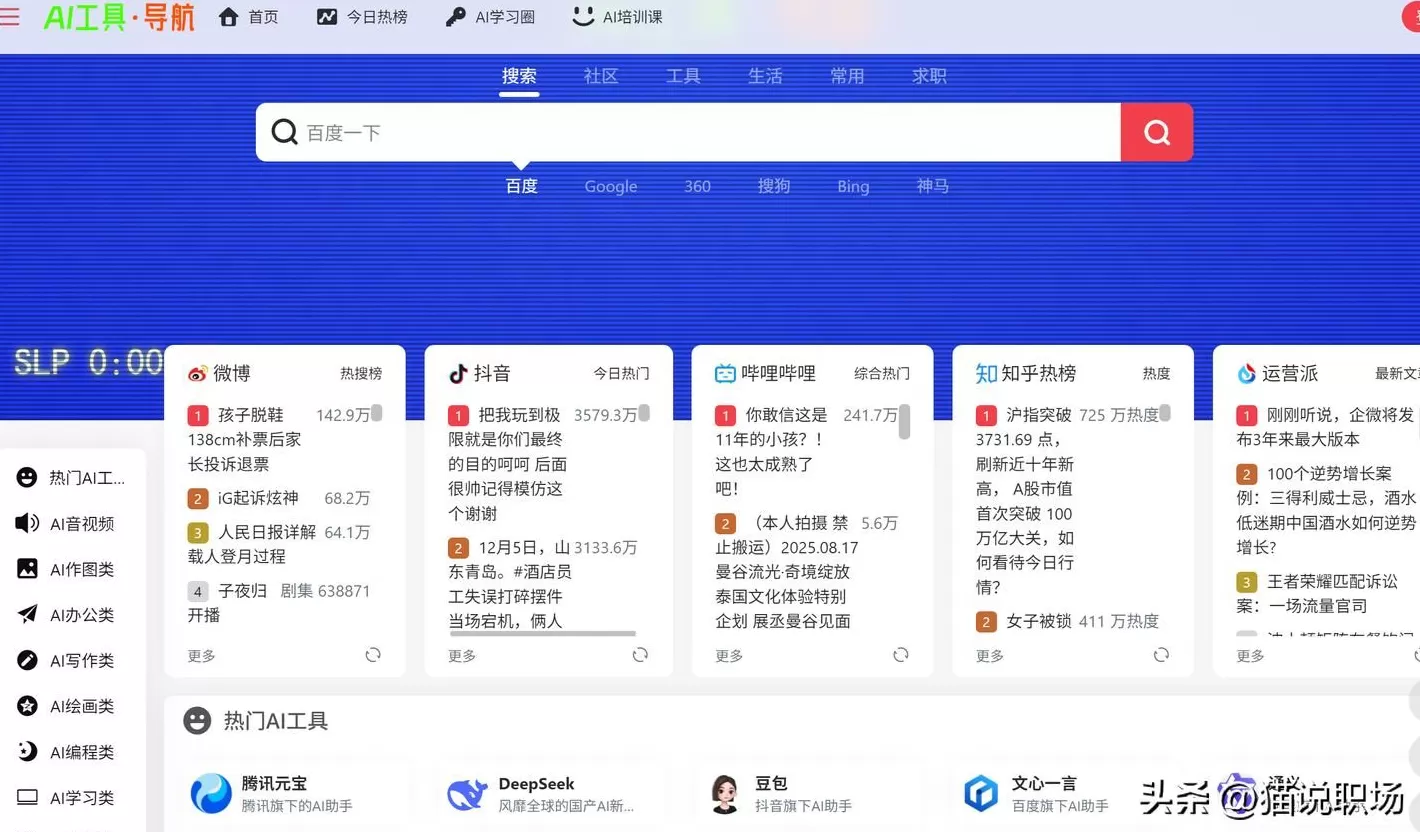
Task: Switch to the 社区 tab
Action: 601,76
